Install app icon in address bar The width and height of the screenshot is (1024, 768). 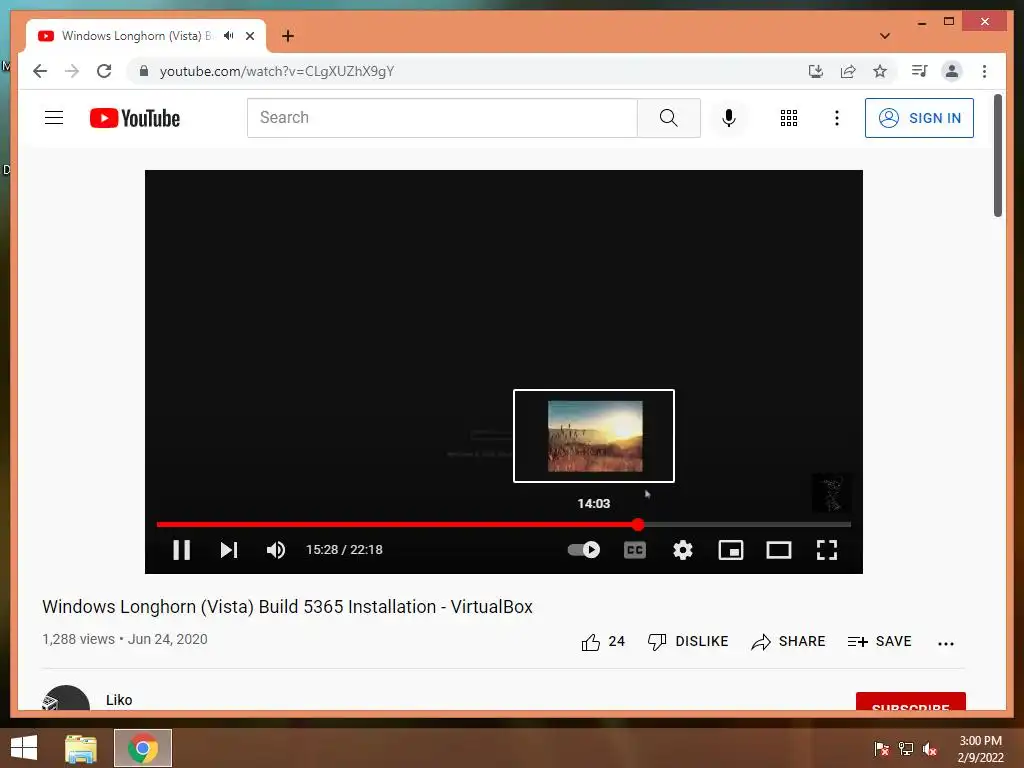(816, 71)
